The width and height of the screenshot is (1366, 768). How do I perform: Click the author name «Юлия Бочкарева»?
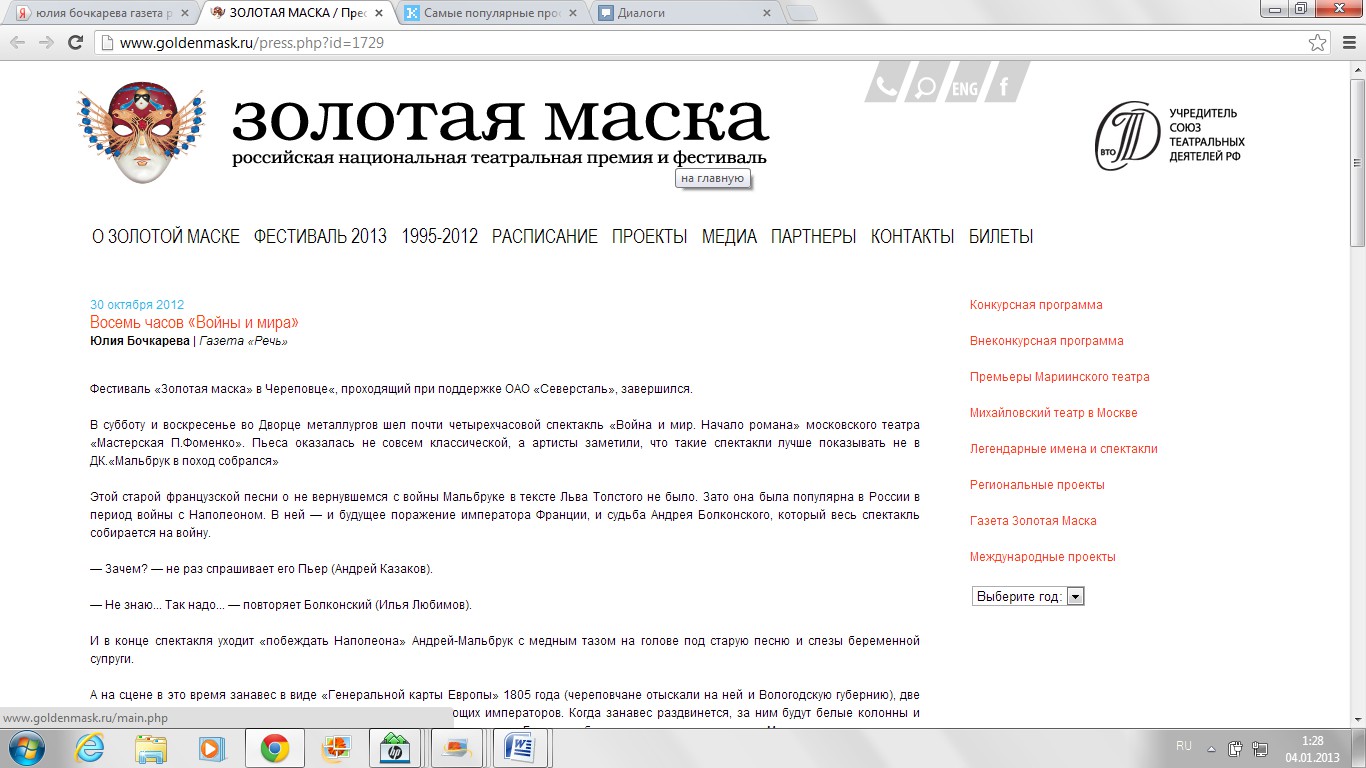point(139,341)
